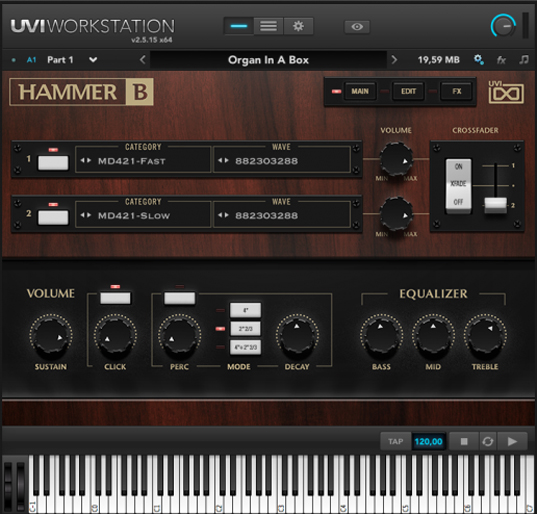Change layer 2 category with arrows
Viewport: 537px width, 514px height.
86,215
